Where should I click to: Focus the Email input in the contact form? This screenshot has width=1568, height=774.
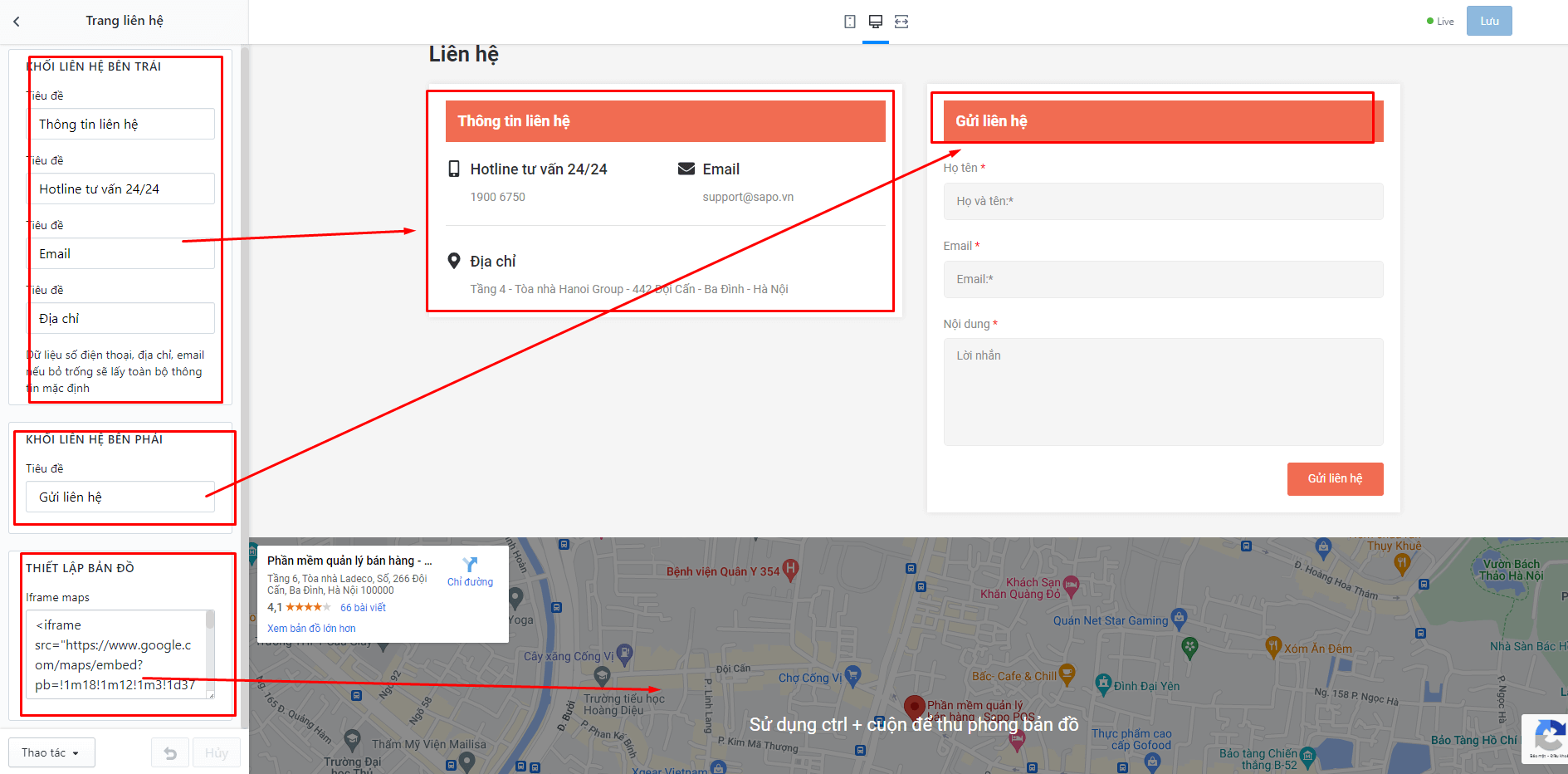(1163, 279)
